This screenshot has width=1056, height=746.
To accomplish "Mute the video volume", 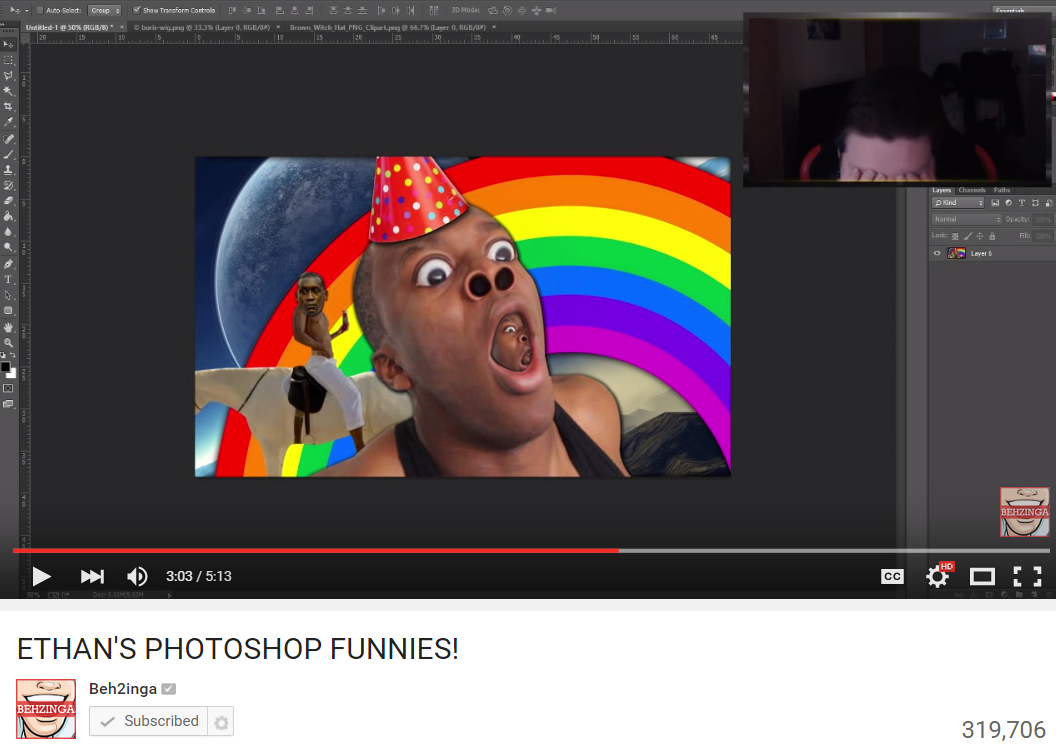I will tap(137, 576).
